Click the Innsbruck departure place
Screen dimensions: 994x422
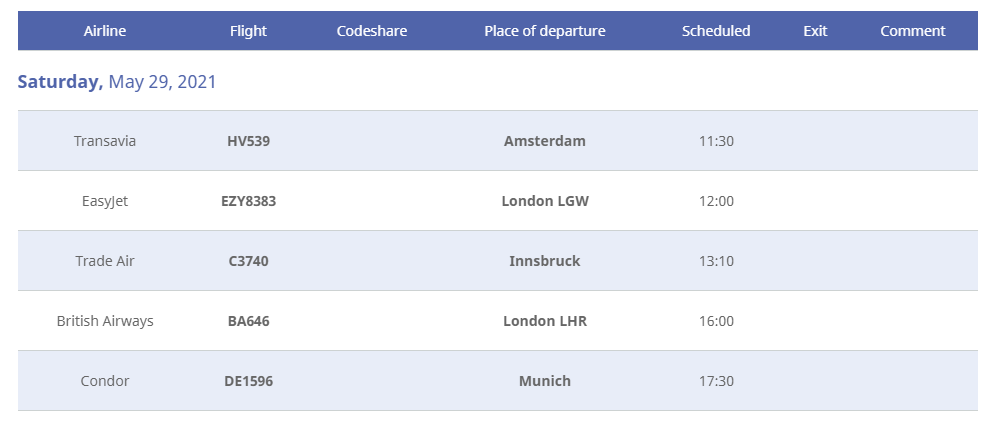coord(545,261)
